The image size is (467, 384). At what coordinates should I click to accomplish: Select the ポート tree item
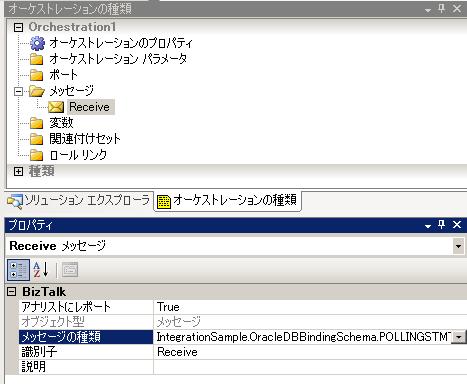[63, 75]
